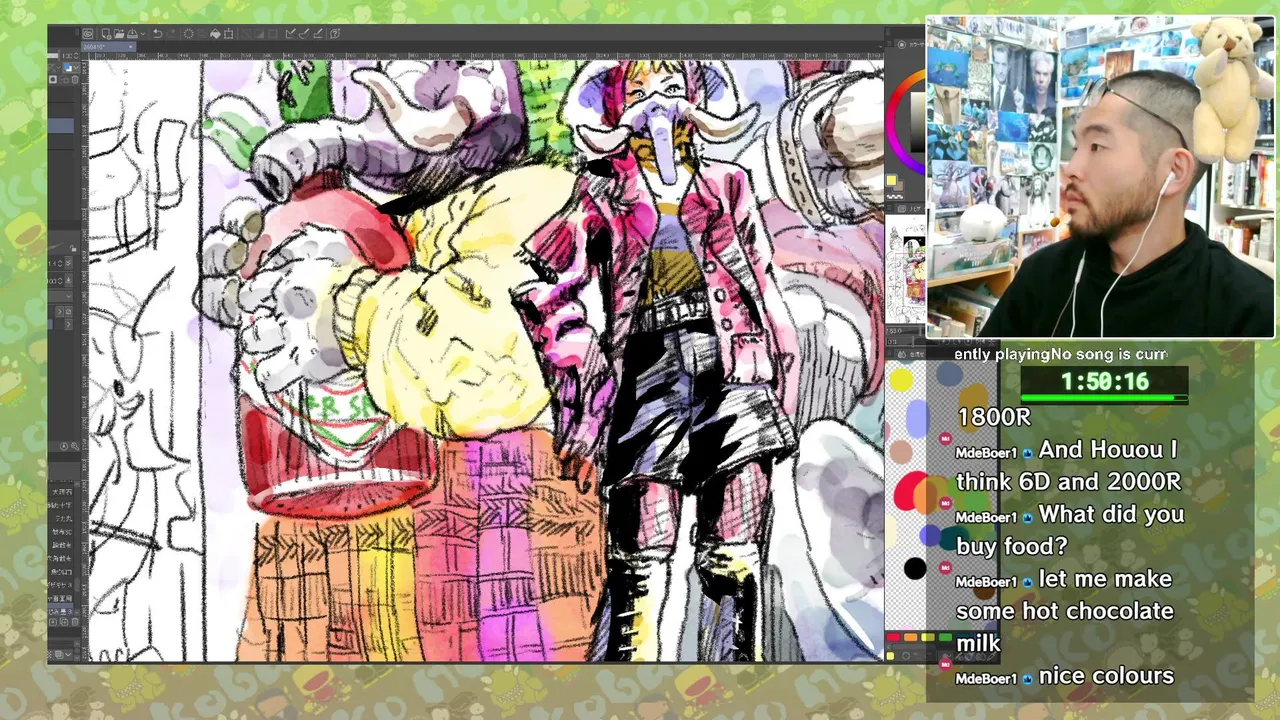Click the Fill bucket toolbar icon
This screenshot has height=720, width=1280.
(x=215, y=34)
